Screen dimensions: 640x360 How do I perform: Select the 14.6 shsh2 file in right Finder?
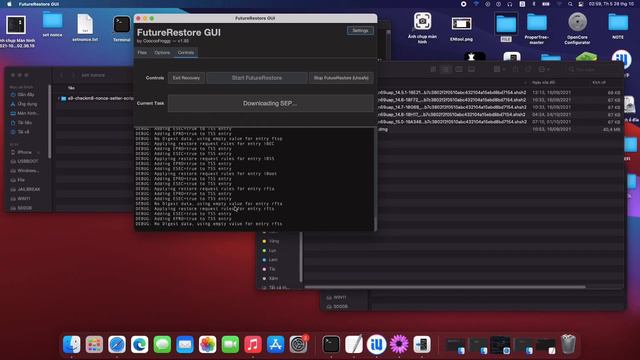coord(499,100)
